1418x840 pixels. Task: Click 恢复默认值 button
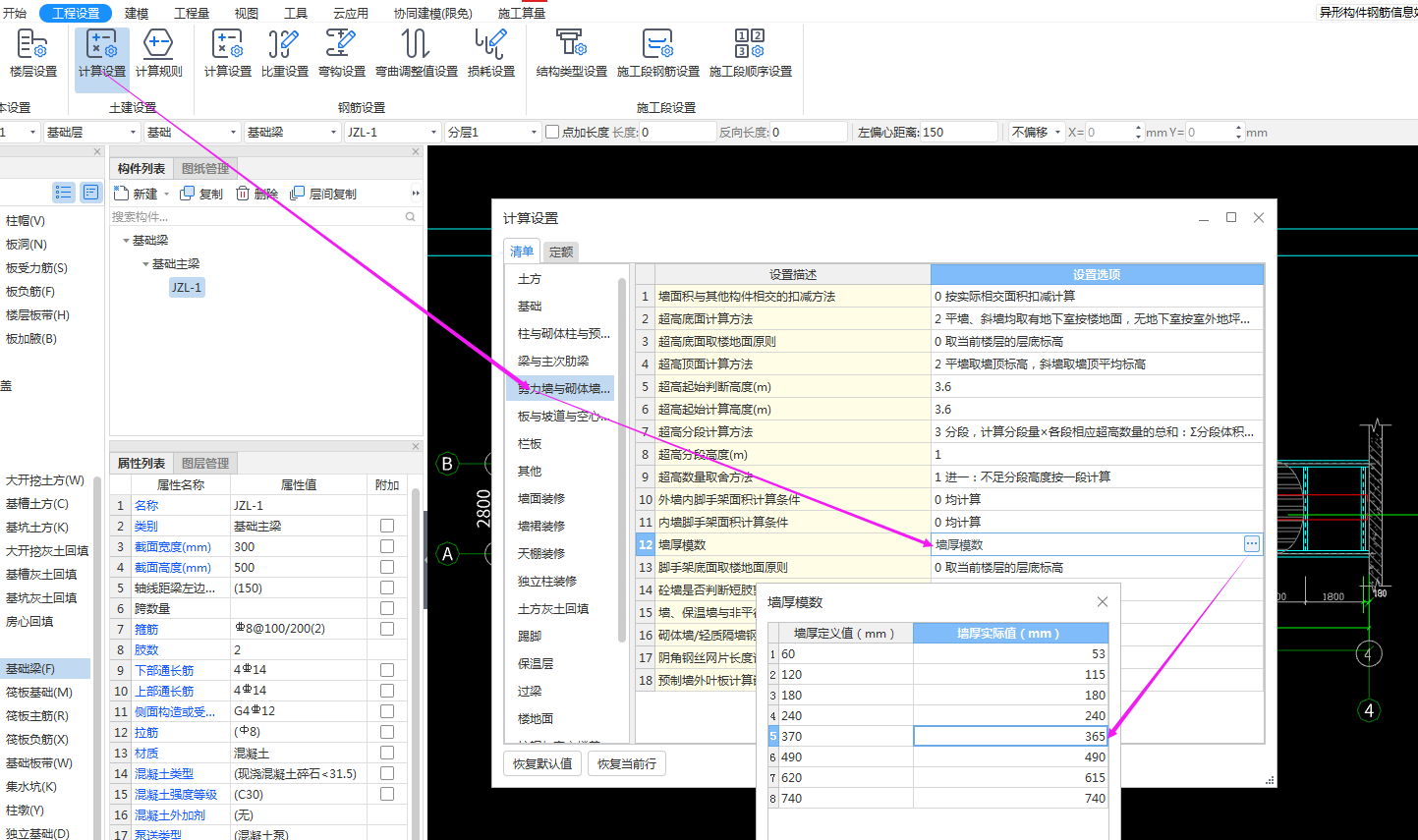pyautogui.click(x=542, y=763)
